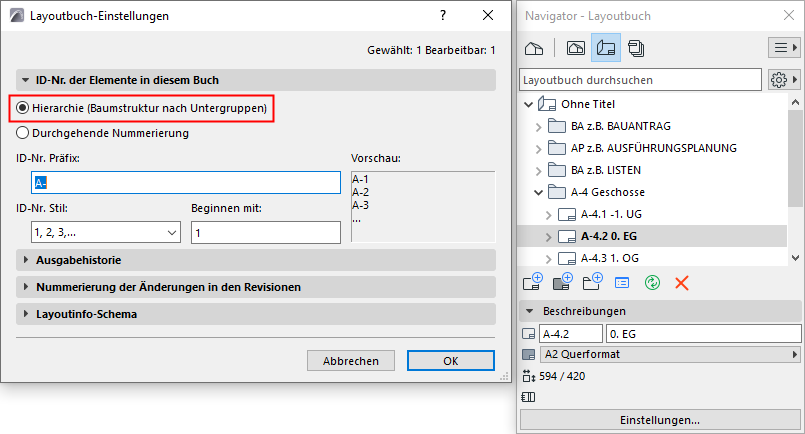The height and width of the screenshot is (434, 805).
Task: Open the Publisher Sets icon
Action: (637, 48)
